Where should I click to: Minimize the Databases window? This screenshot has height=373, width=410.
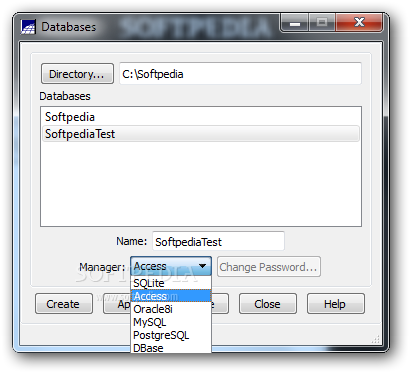[x=295, y=23]
